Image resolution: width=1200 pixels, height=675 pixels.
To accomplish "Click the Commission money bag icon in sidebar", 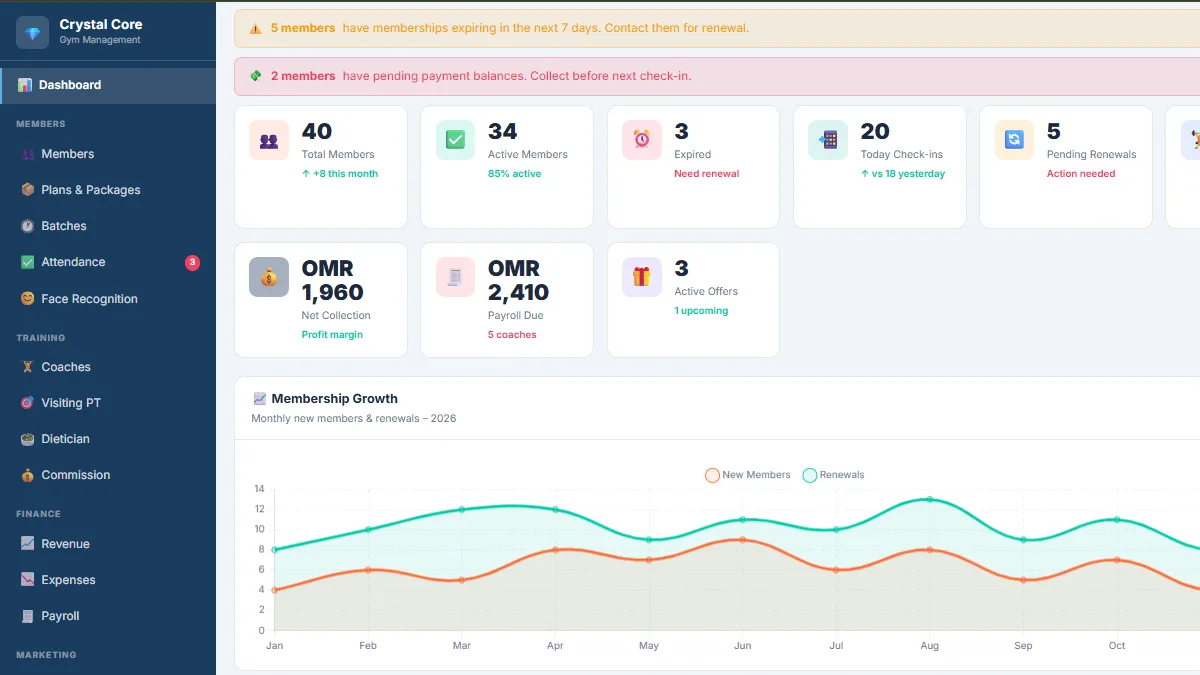I will (28, 475).
